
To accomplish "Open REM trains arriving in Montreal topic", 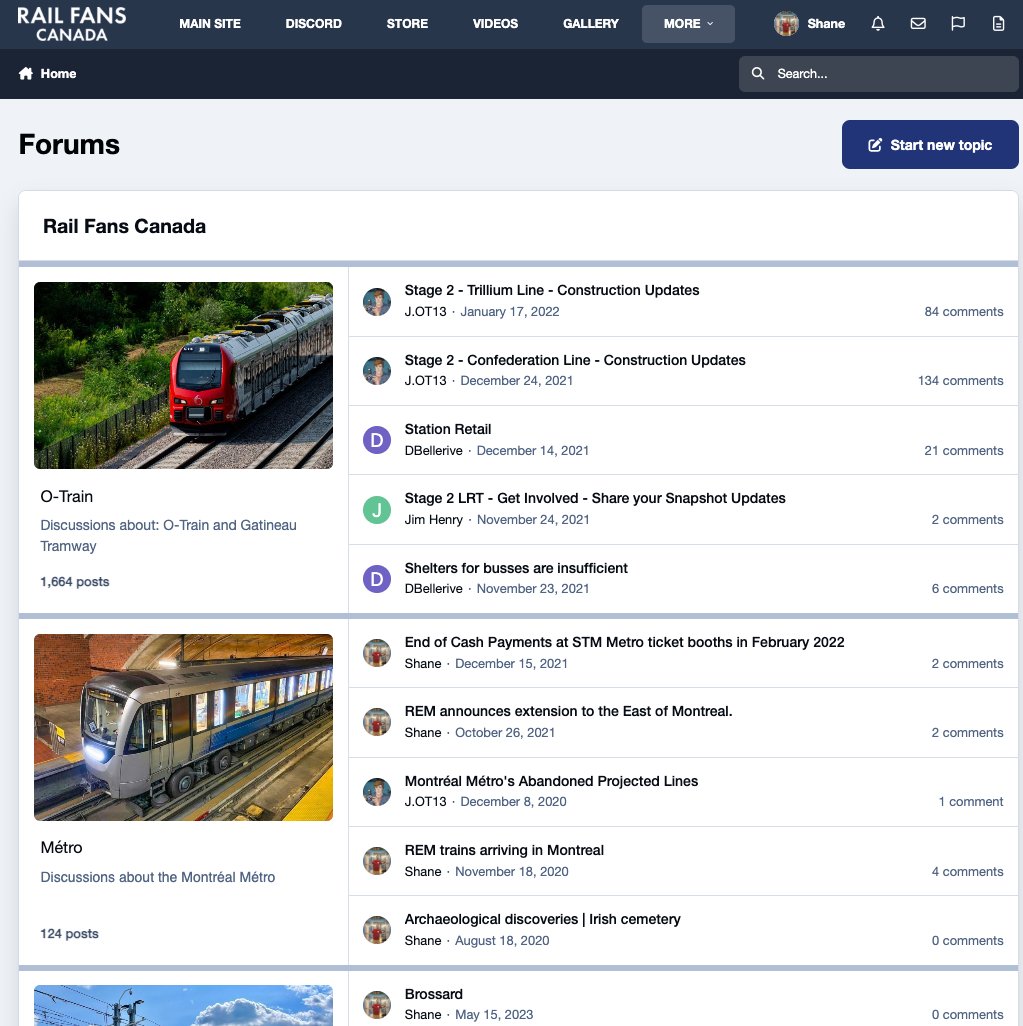I will point(504,850).
